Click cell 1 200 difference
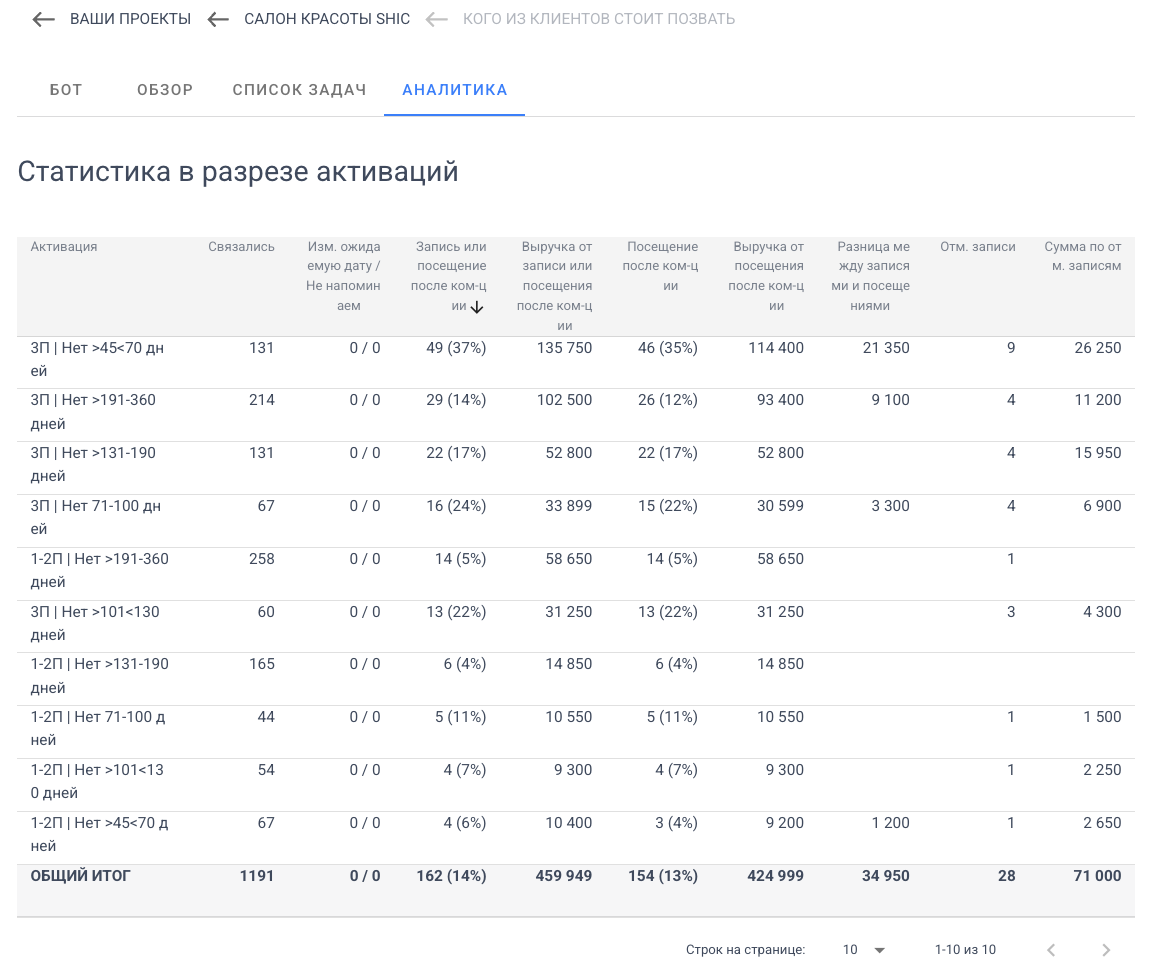Screen dimensions: 1150x967 [x=890, y=823]
